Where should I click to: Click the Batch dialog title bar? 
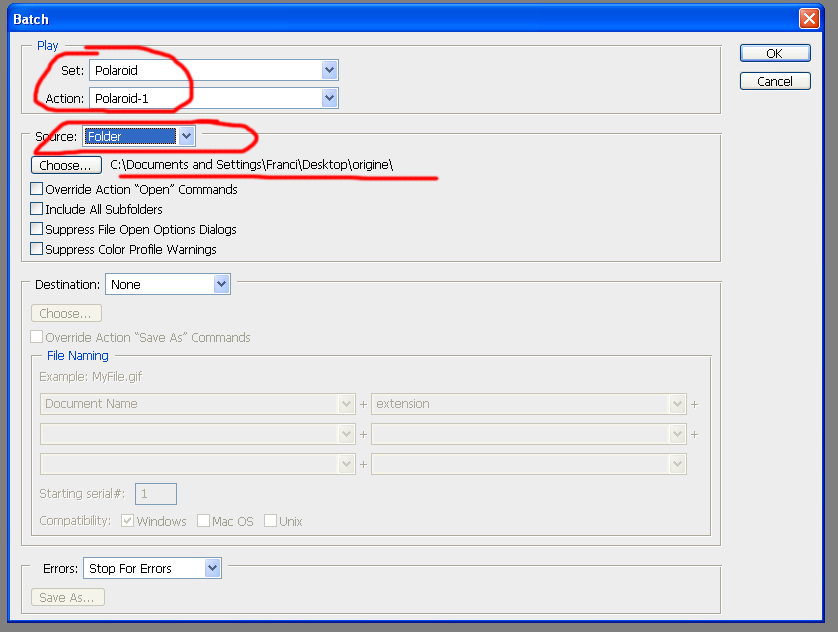(400, 18)
